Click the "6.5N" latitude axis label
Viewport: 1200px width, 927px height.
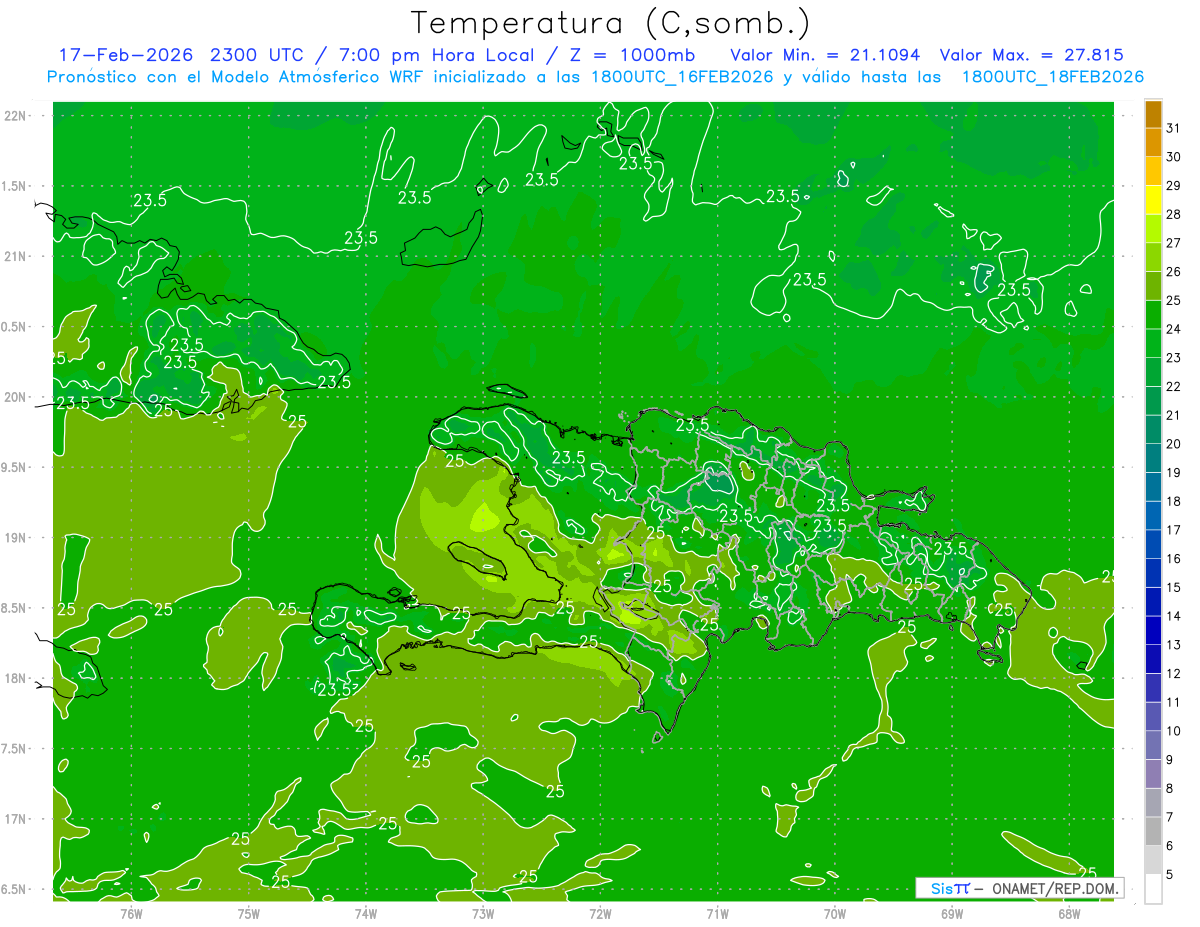point(14,890)
